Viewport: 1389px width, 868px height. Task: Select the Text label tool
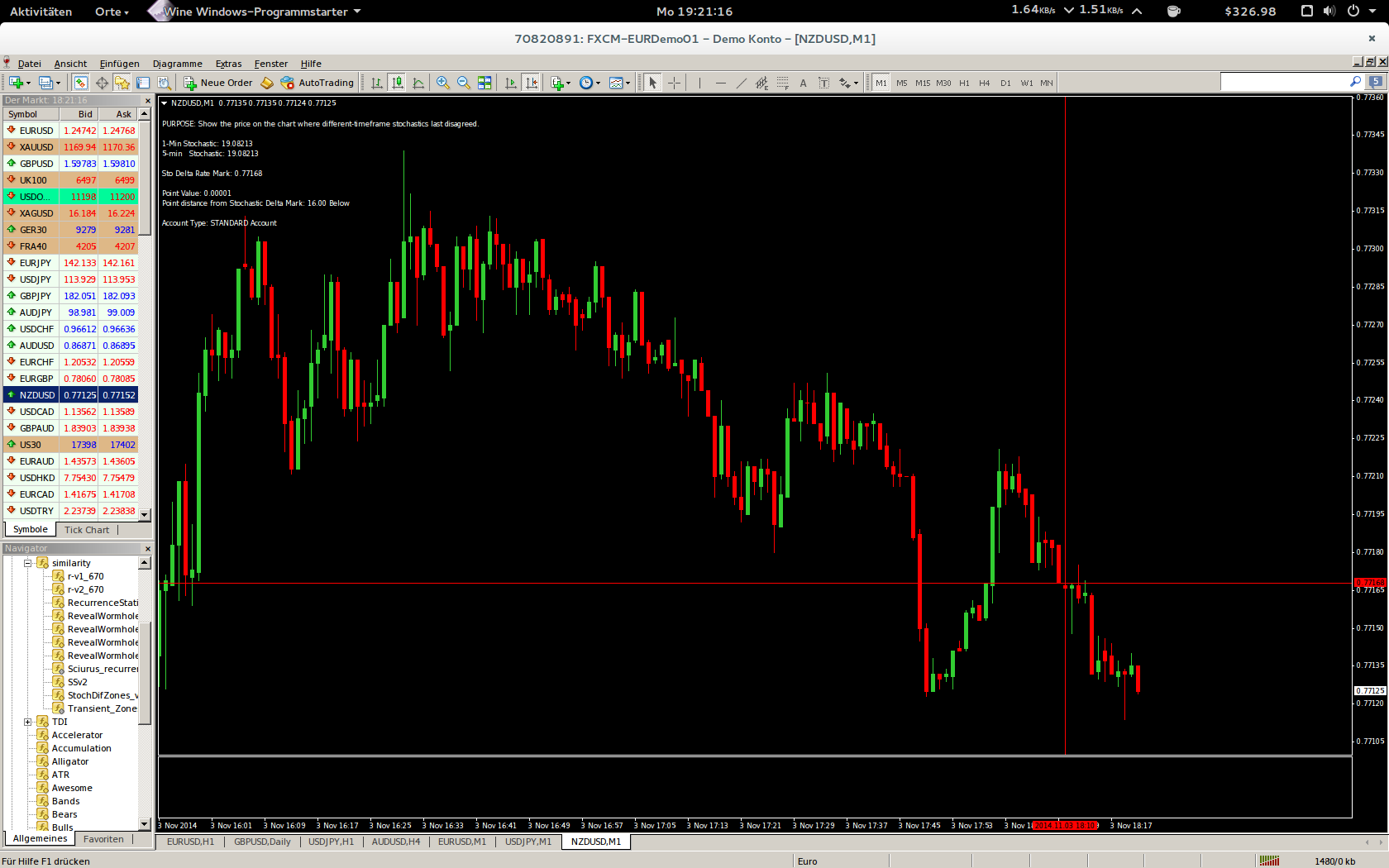point(803,83)
